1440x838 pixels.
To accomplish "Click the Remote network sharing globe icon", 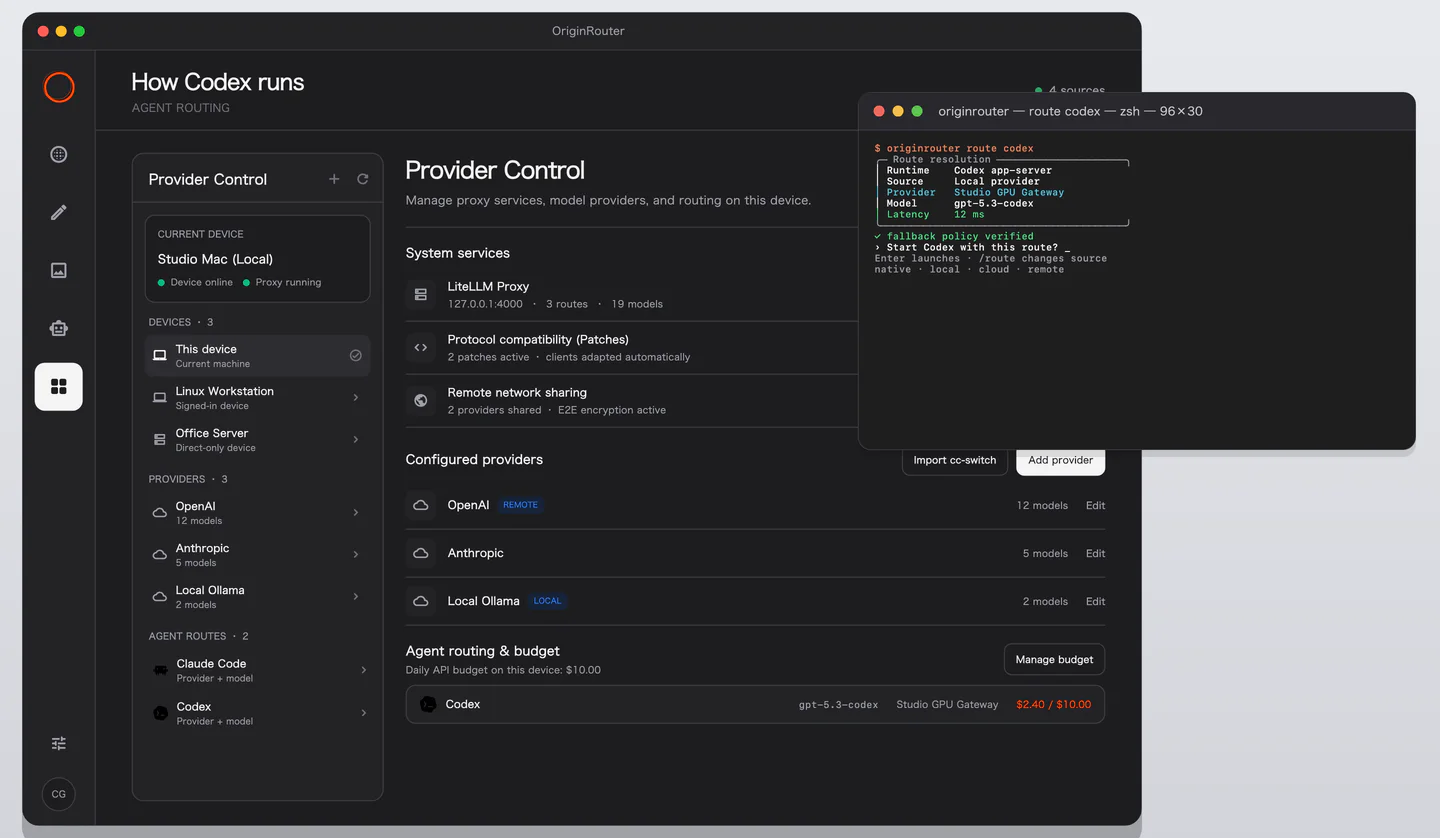I will click(x=421, y=400).
